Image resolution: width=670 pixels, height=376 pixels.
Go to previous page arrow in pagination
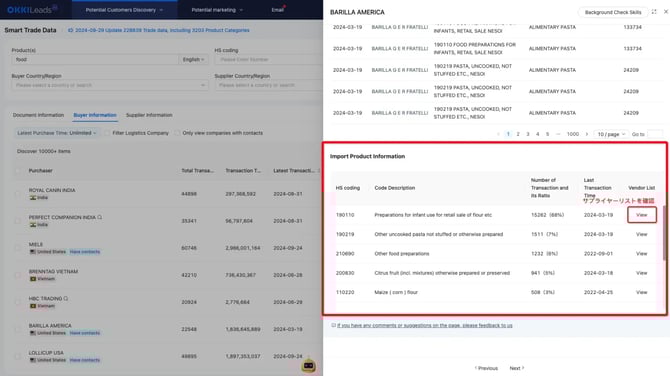(498, 134)
